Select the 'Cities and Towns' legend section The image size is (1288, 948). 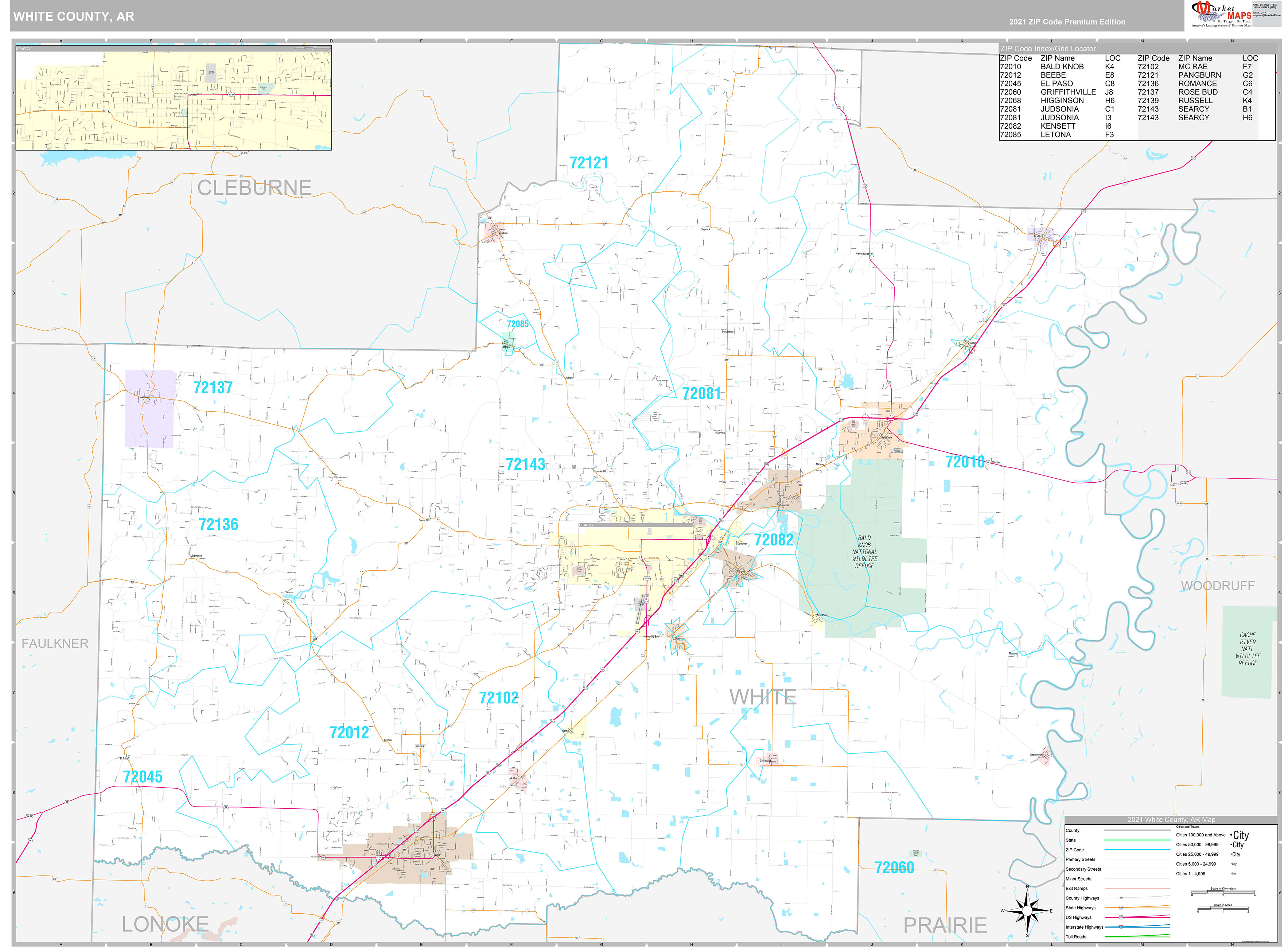[x=1188, y=827]
